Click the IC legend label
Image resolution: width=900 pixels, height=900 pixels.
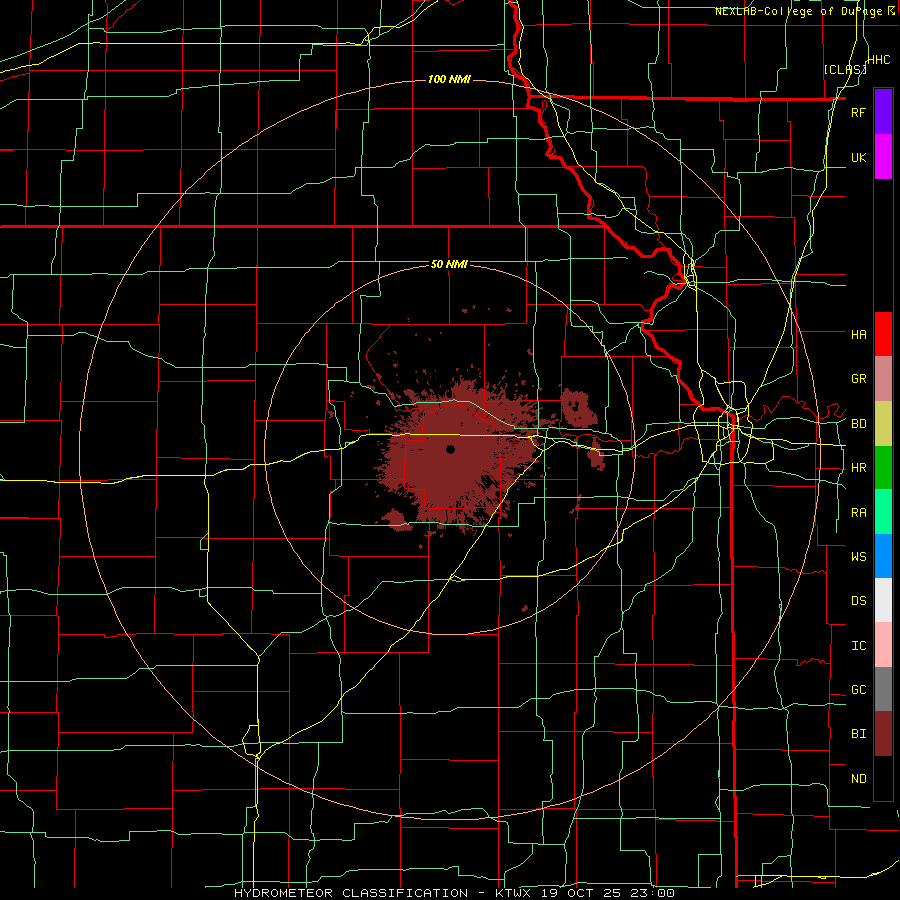[x=858, y=646]
